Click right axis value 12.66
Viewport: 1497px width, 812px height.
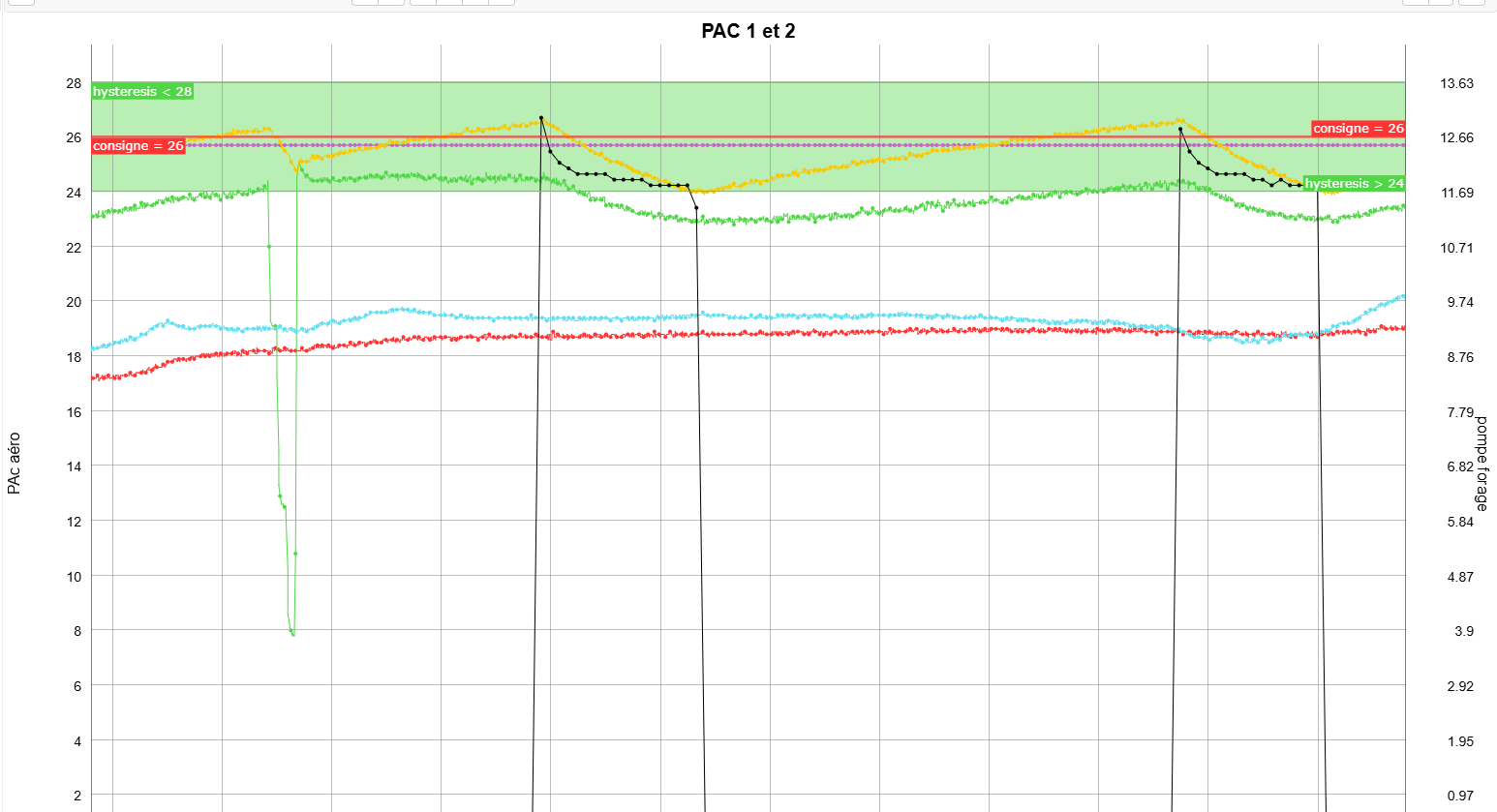[1456, 137]
